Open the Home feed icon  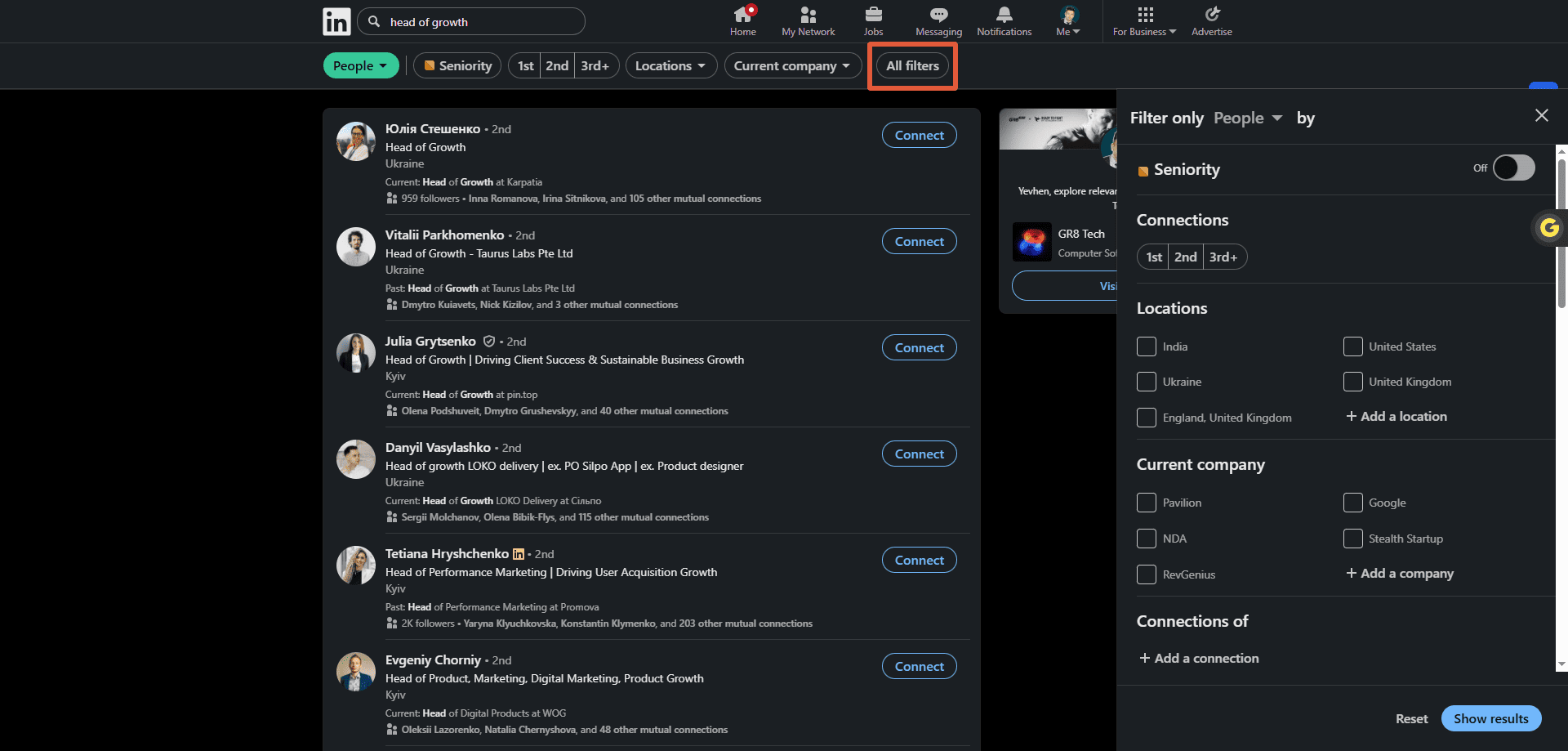click(x=743, y=14)
